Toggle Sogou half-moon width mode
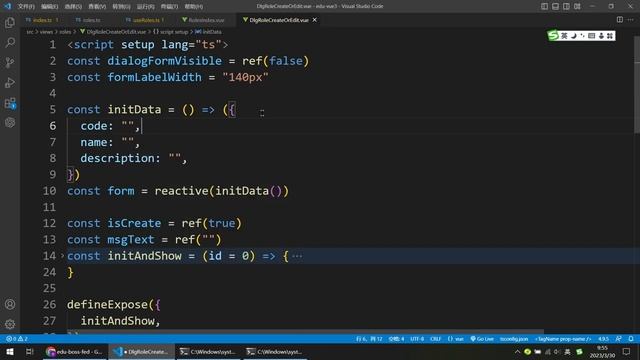640x360 pixels. tap(573, 36)
